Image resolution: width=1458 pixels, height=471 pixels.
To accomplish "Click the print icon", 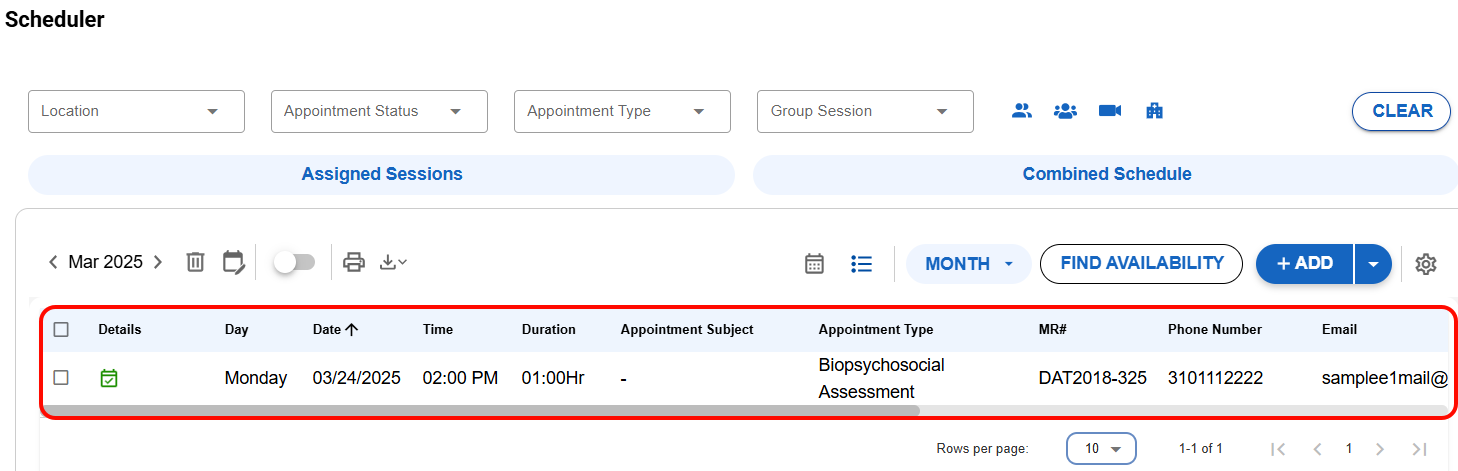I will (354, 262).
